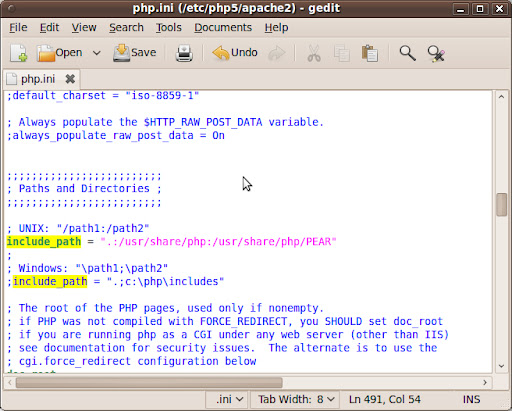The image size is (512, 411).
Task: Click the vertical scrollbar down arrow
Action: pyautogui.click(x=501, y=366)
